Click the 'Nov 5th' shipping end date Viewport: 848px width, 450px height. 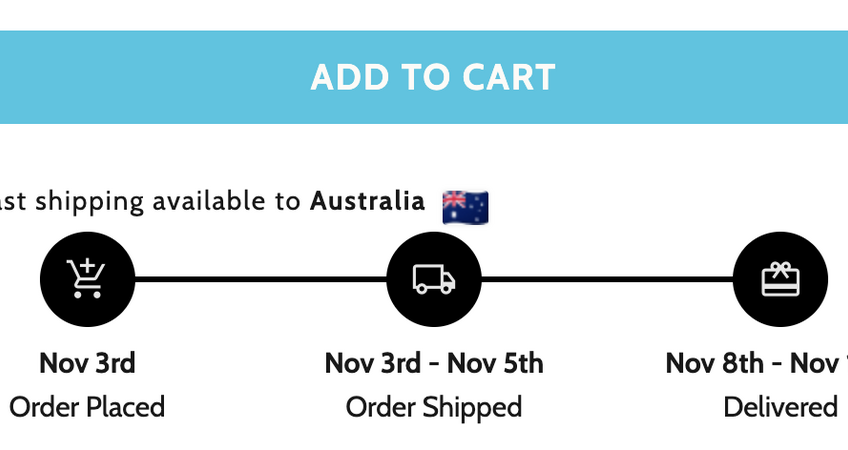point(495,362)
